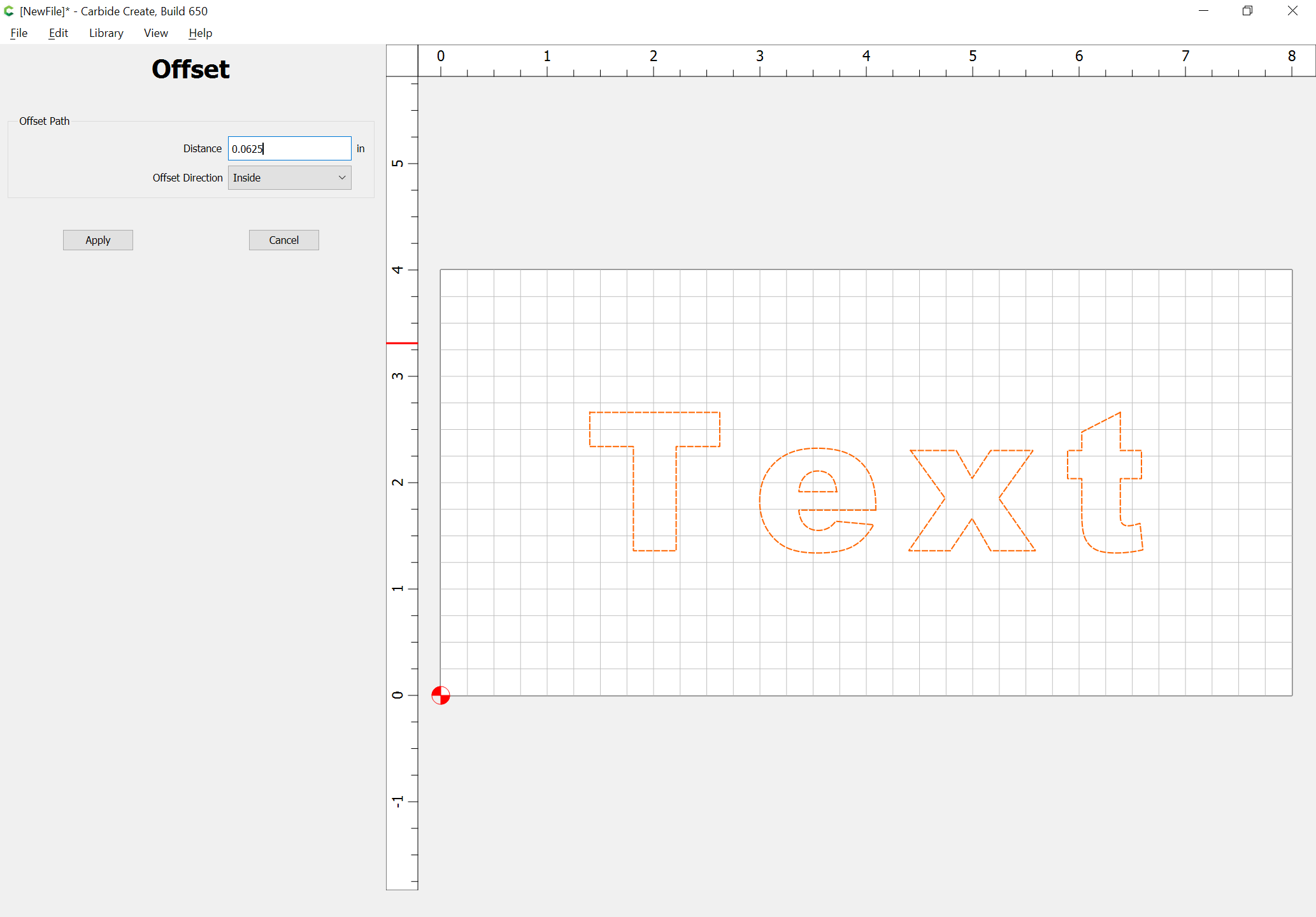Restore down the application window
The height and width of the screenshot is (917, 1316).
(x=1247, y=11)
